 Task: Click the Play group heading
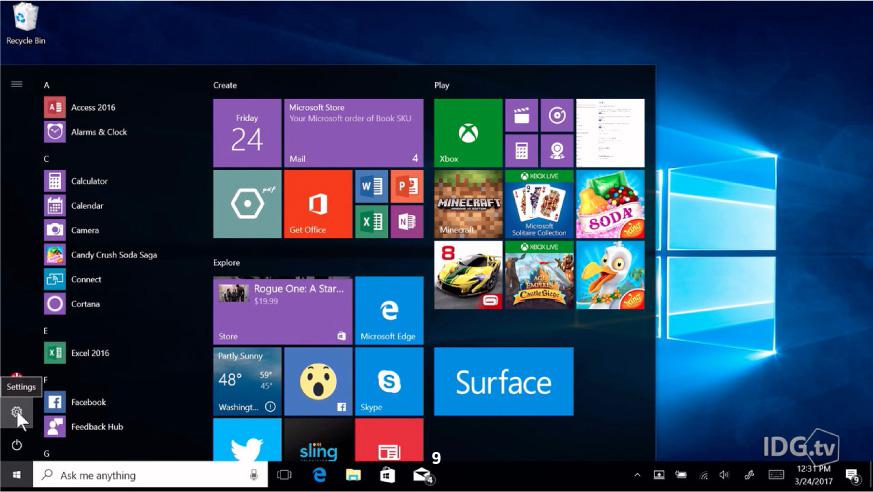[x=442, y=85]
